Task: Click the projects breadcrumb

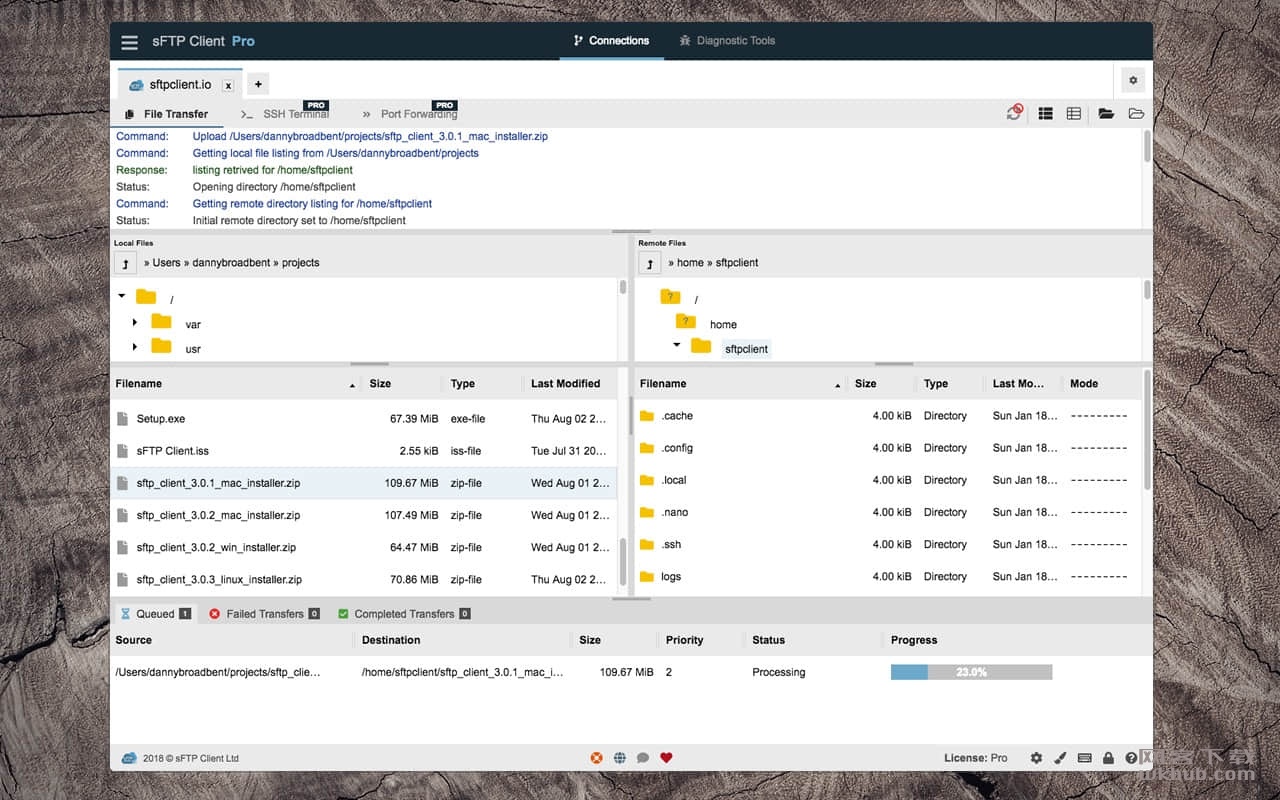Action: (x=300, y=263)
